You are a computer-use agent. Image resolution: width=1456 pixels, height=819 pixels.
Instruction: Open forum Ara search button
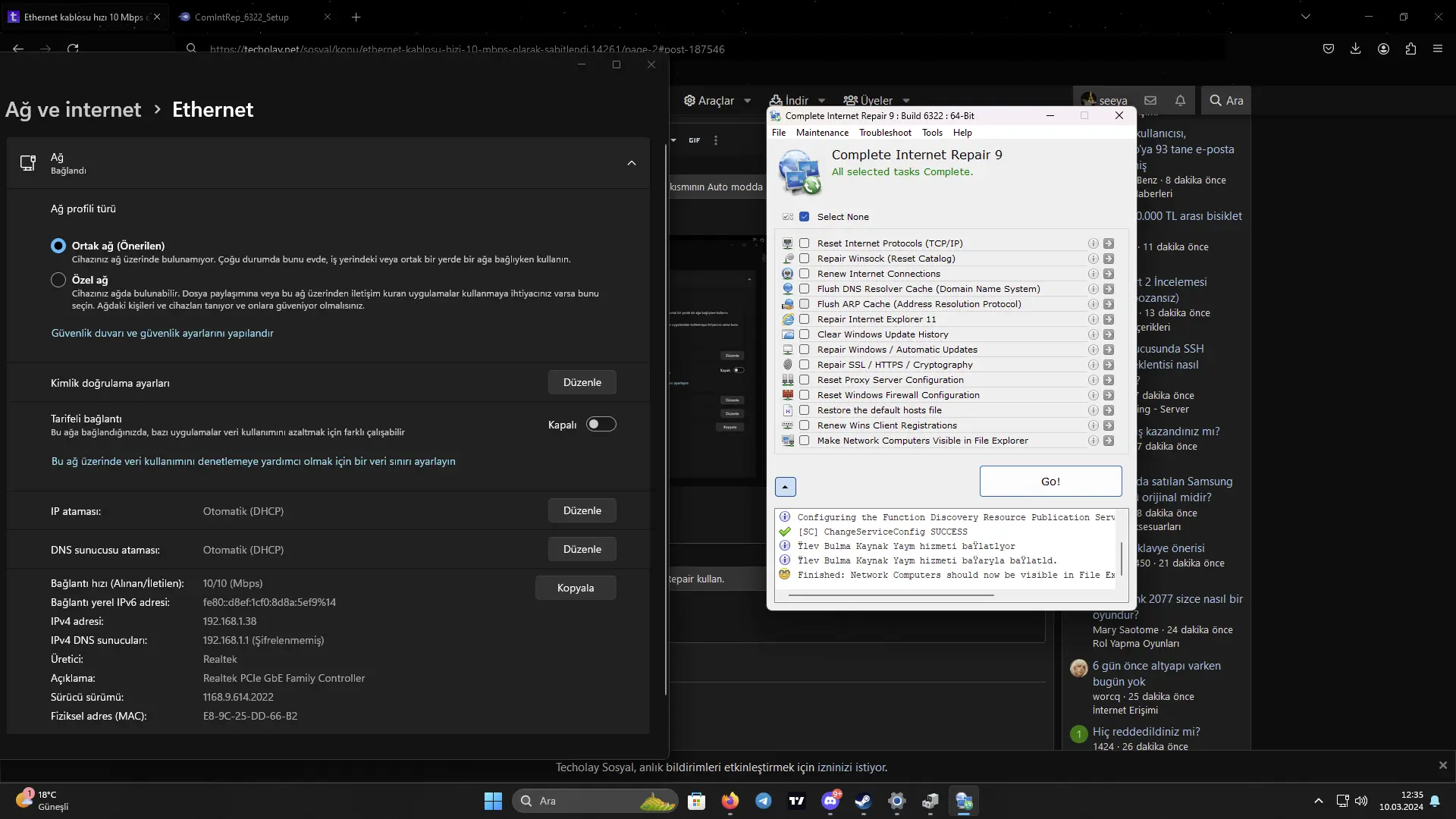coord(1226,100)
